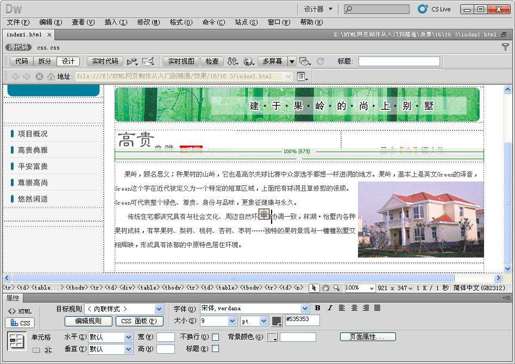
Task: Click the filter funnel icon for related files
Action: (x=506, y=47)
